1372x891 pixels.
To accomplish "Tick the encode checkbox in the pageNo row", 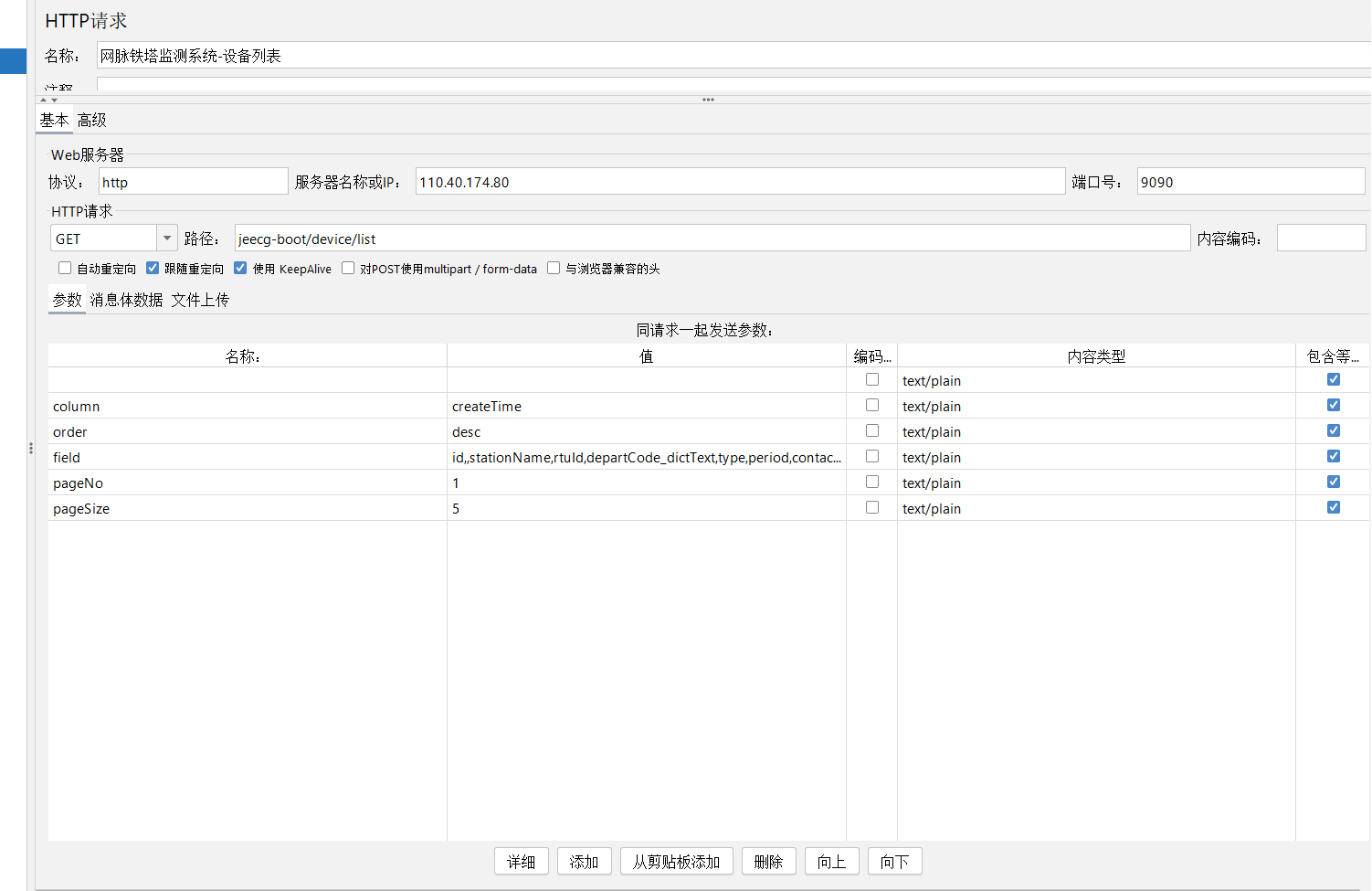I will tap(872, 482).
